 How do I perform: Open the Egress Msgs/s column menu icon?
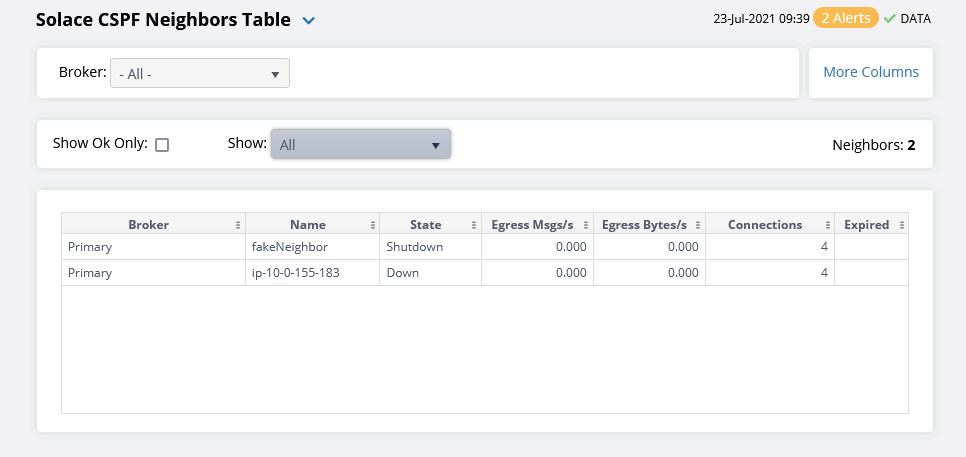(586, 225)
